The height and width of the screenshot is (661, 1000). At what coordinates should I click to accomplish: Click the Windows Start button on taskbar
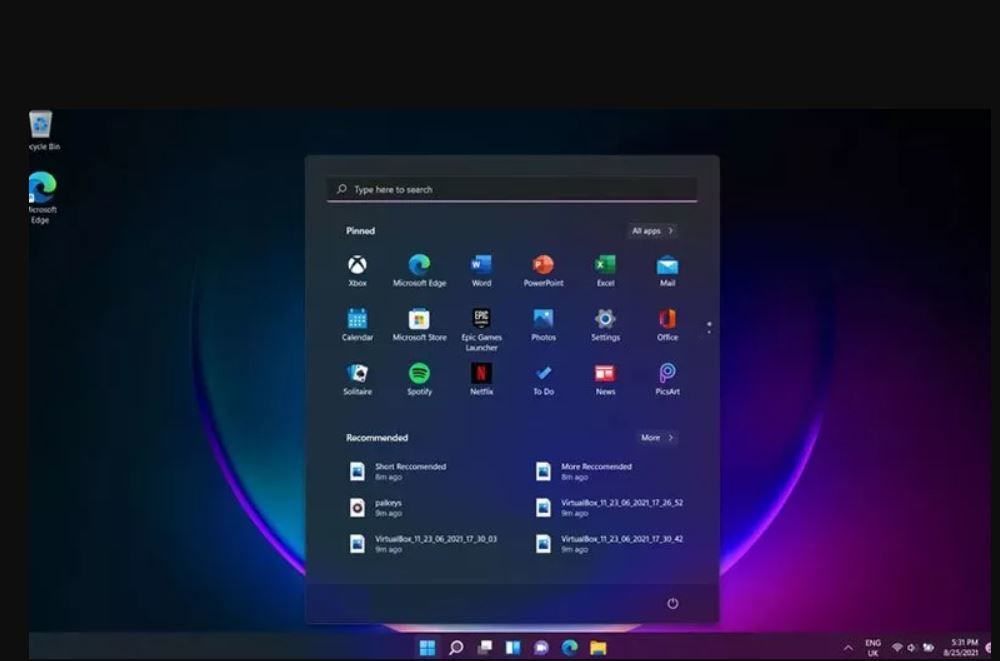tap(427, 648)
